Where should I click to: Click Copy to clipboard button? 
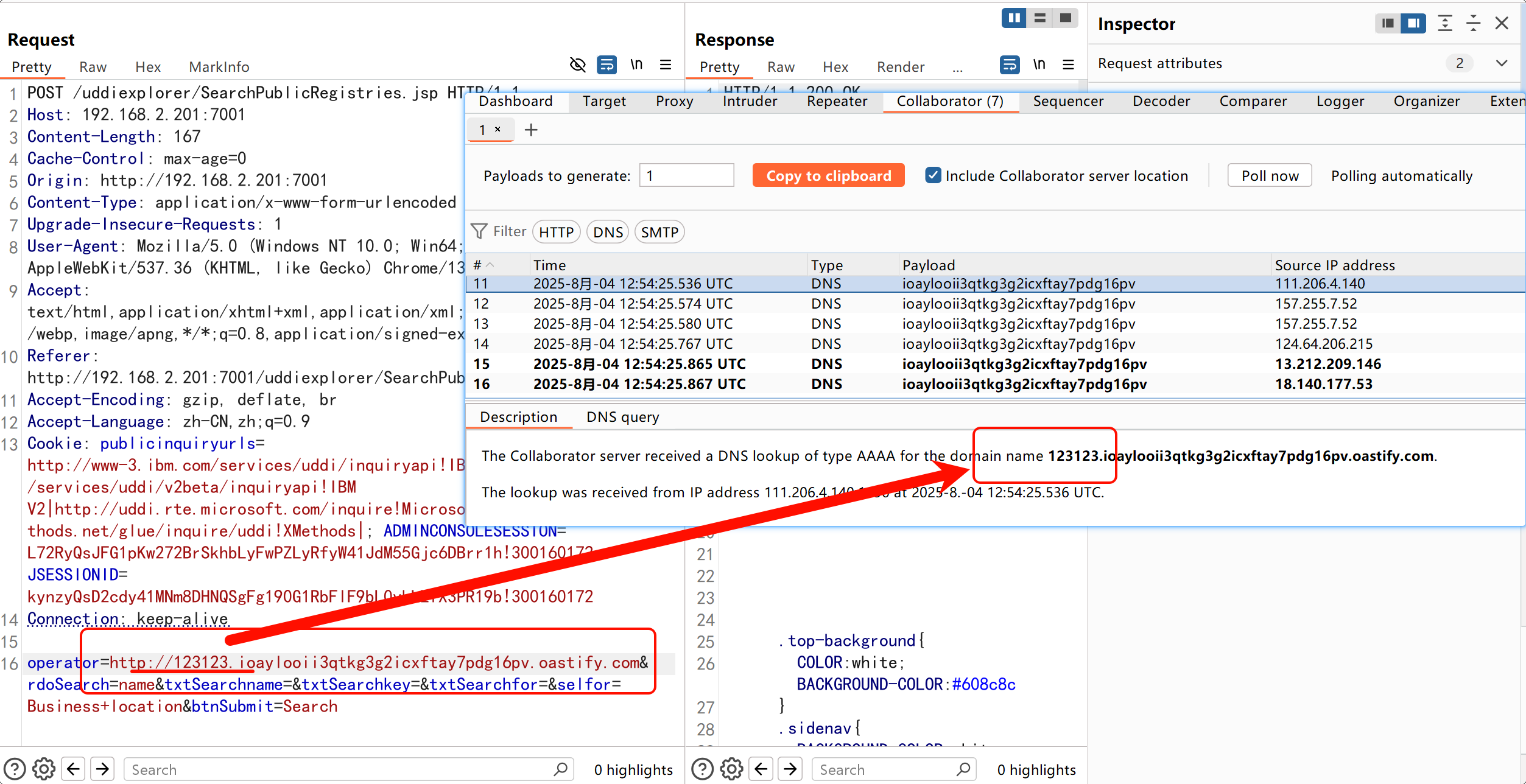828,175
